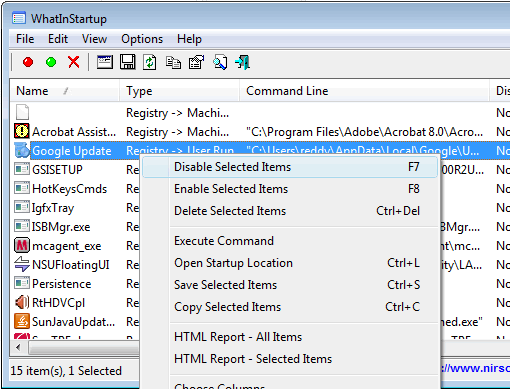This screenshot has height=389, width=510.
Task: Click the WhatInStartup title bar app icon
Action: [19, 18]
